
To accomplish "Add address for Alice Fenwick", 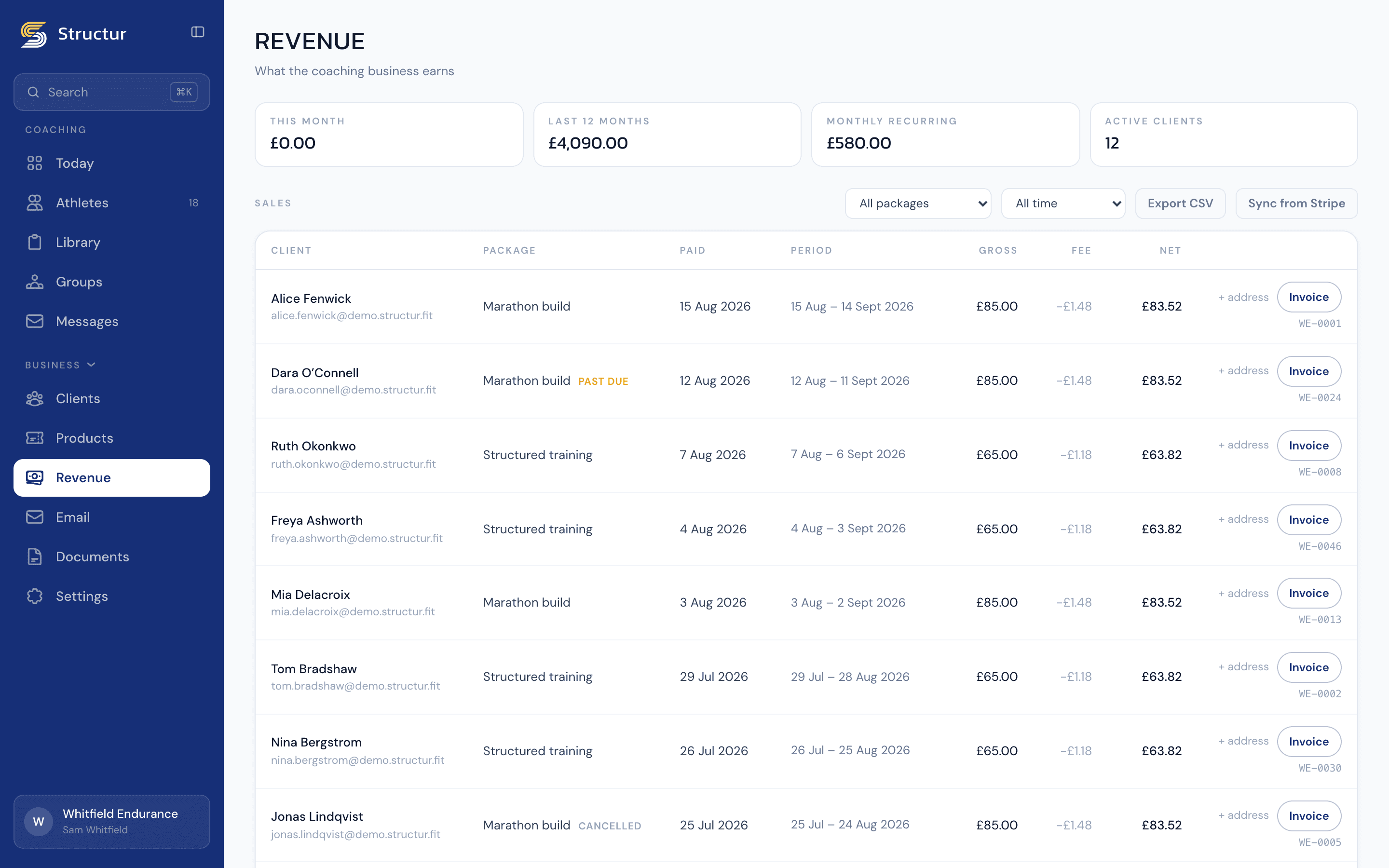I will [x=1243, y=298].
